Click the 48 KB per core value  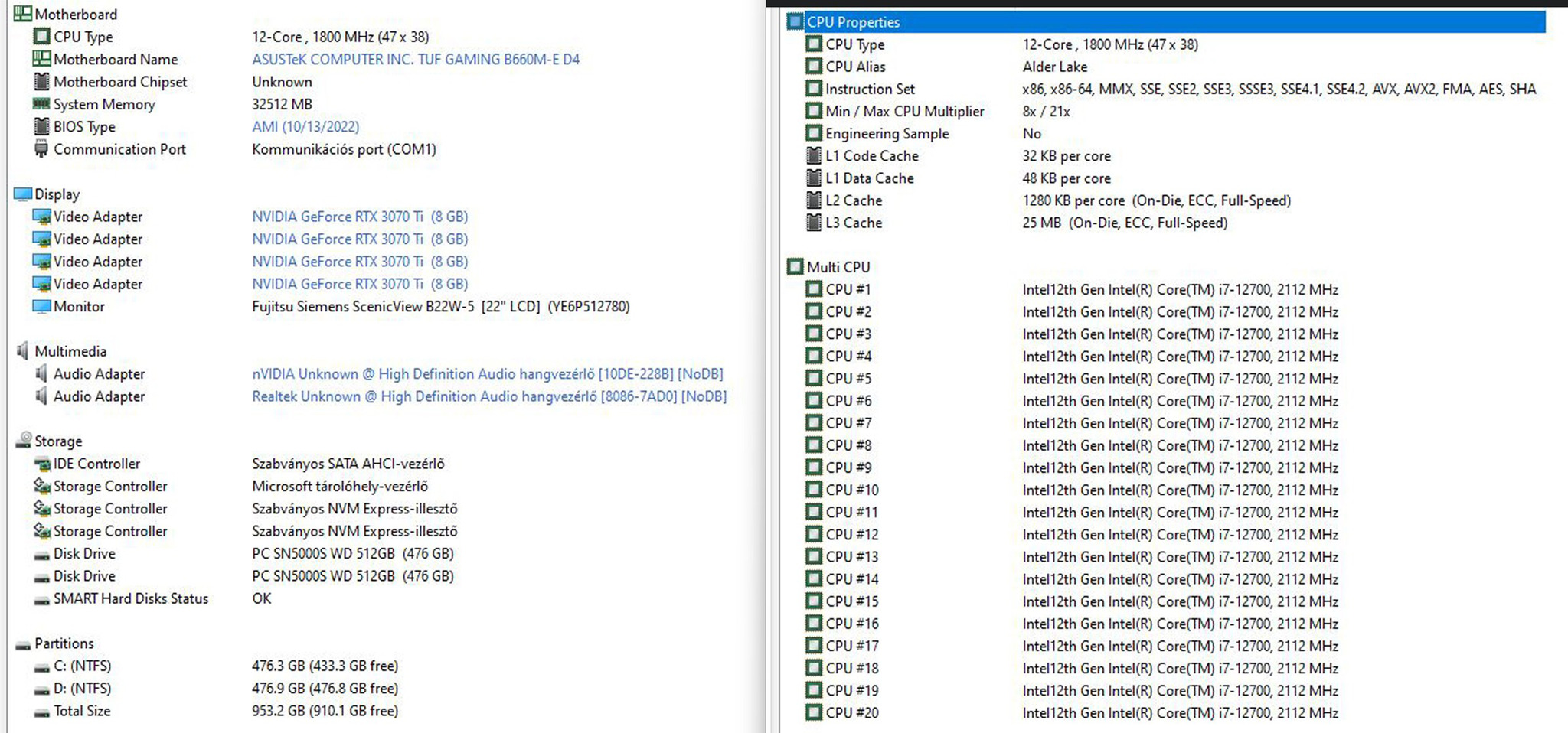[x=1067, y=178]
